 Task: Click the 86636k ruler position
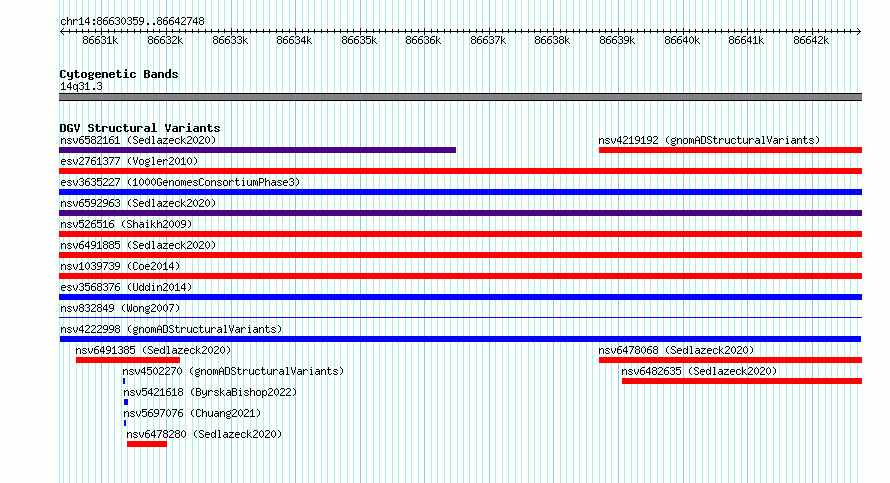tap(423, 41)
